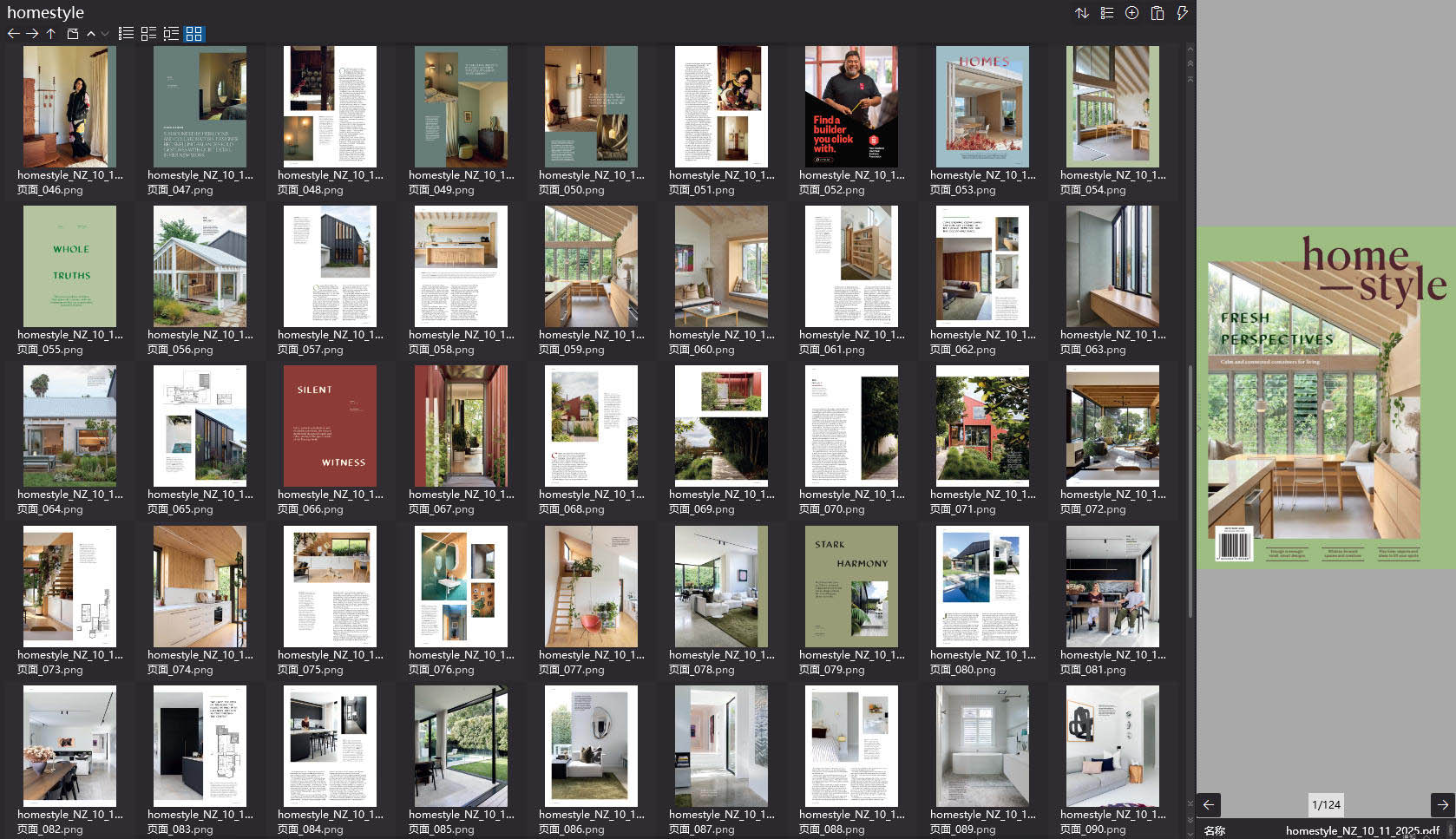1456x839 pixels.
Task: Click the forward navigation arrow
Action: pos(32,34)
